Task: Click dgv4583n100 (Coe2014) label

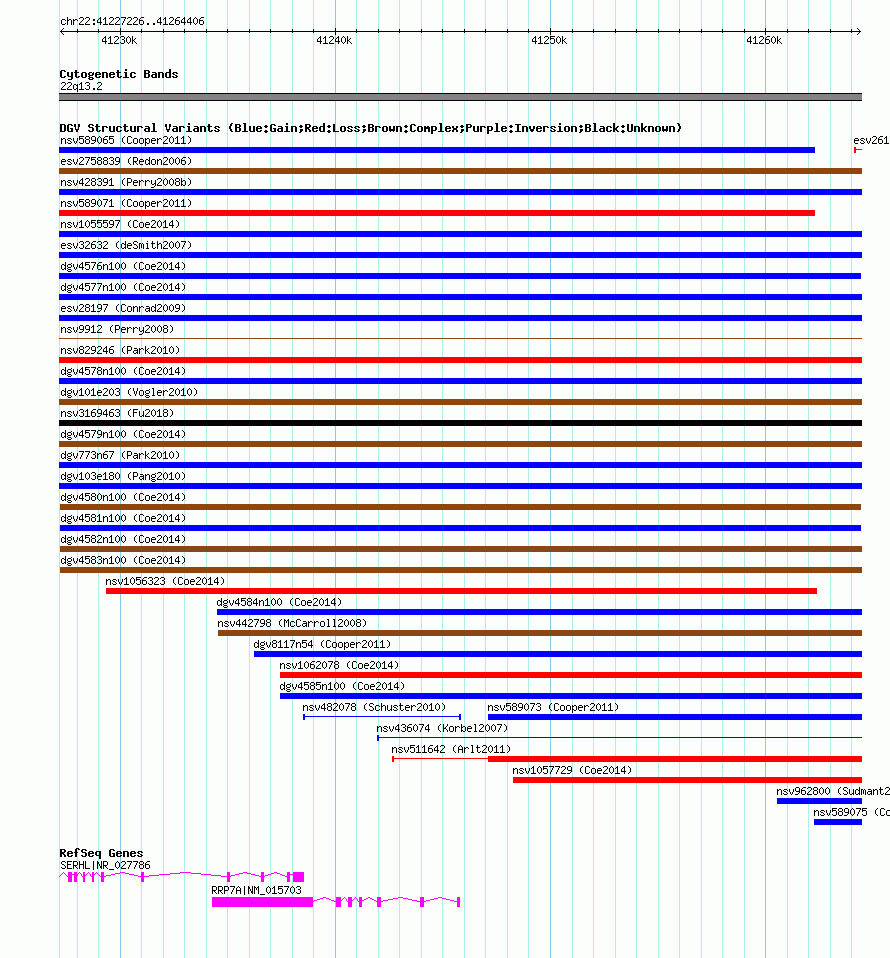Action: click(123, 560)
